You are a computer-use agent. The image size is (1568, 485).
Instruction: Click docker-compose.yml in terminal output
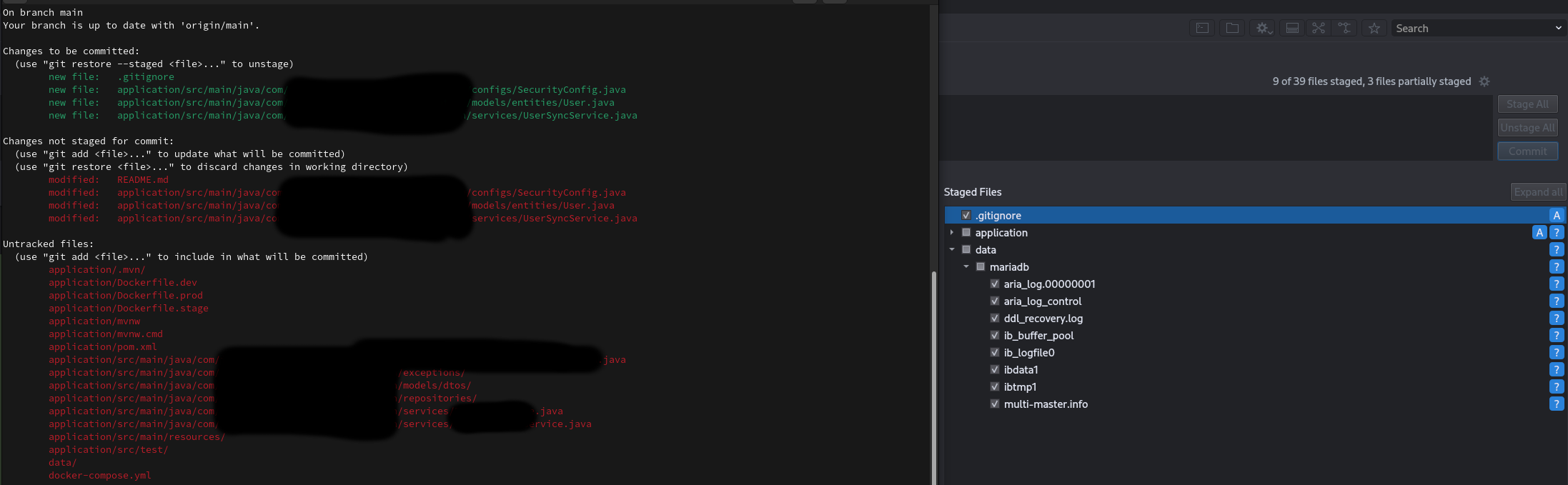100,475
